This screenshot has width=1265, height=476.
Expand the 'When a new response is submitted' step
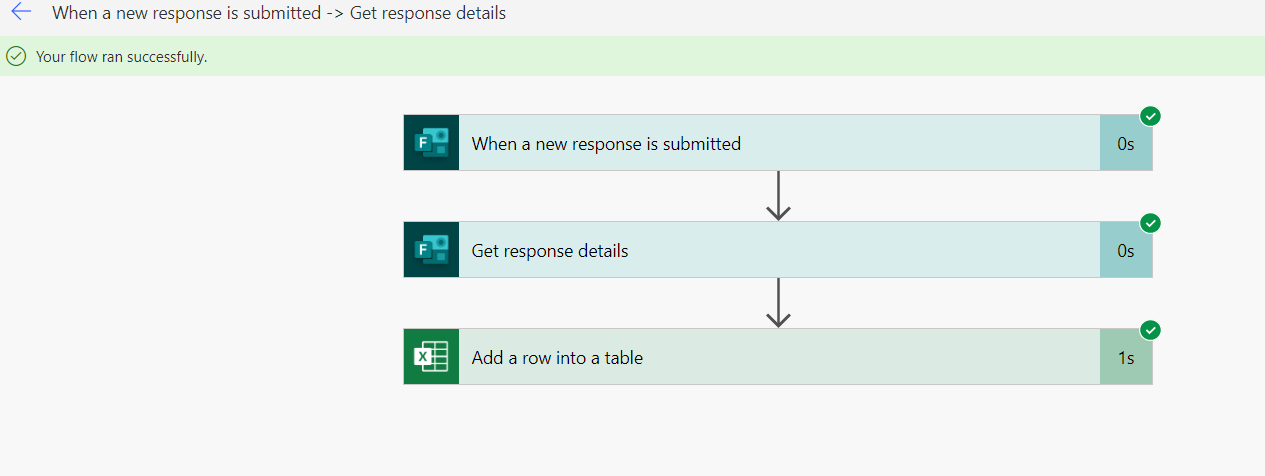[x=778, y=143]
